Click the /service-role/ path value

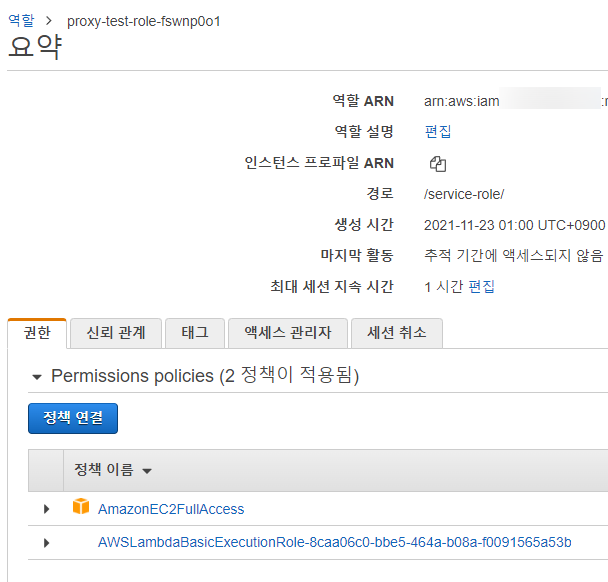464,193
